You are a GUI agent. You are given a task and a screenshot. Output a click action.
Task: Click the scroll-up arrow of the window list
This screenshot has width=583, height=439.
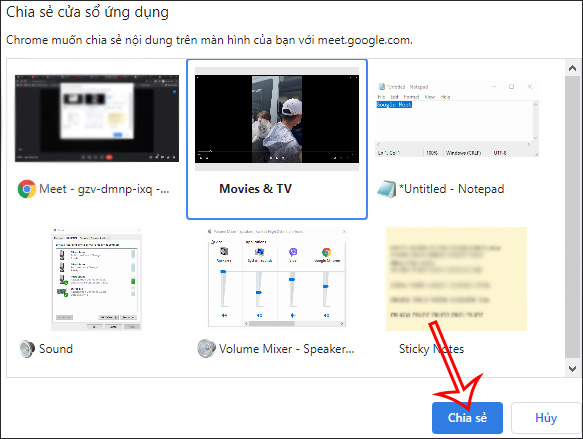click(x=573, y=68)
